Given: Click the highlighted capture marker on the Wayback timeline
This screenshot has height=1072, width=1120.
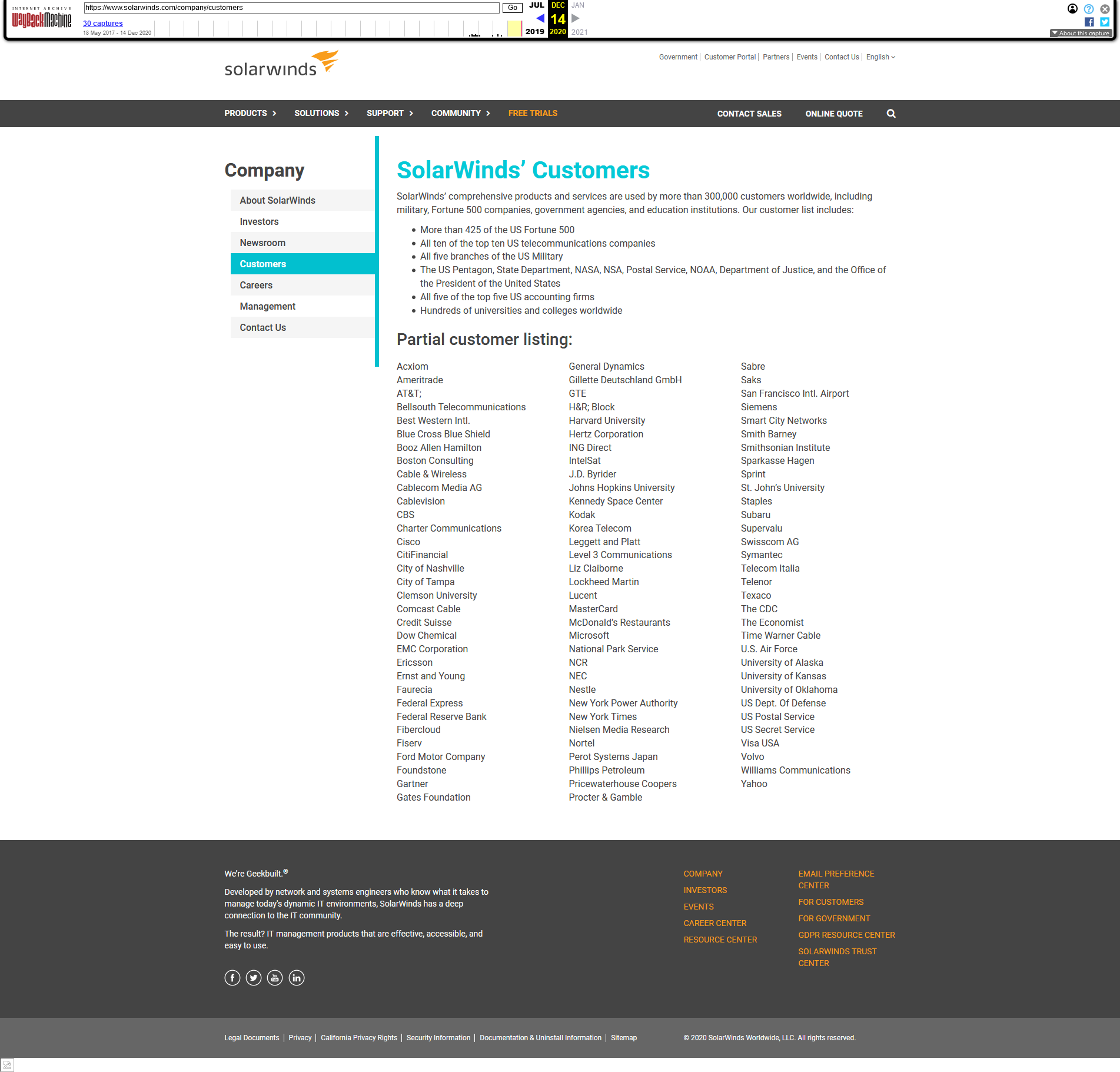Looking at the screenshot, I should click(514, 28).
